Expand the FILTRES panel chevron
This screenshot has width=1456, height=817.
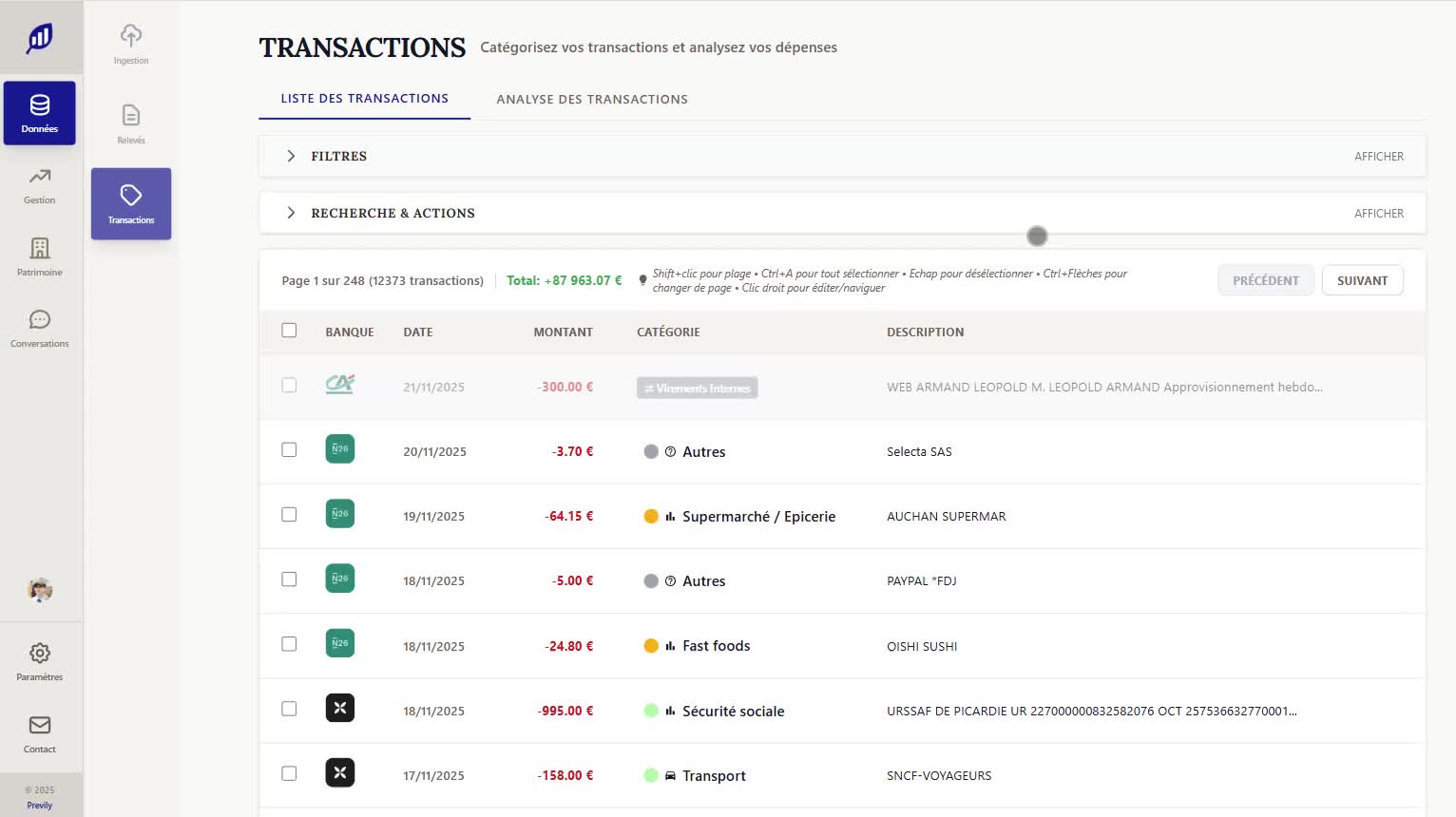pos(291,156)
